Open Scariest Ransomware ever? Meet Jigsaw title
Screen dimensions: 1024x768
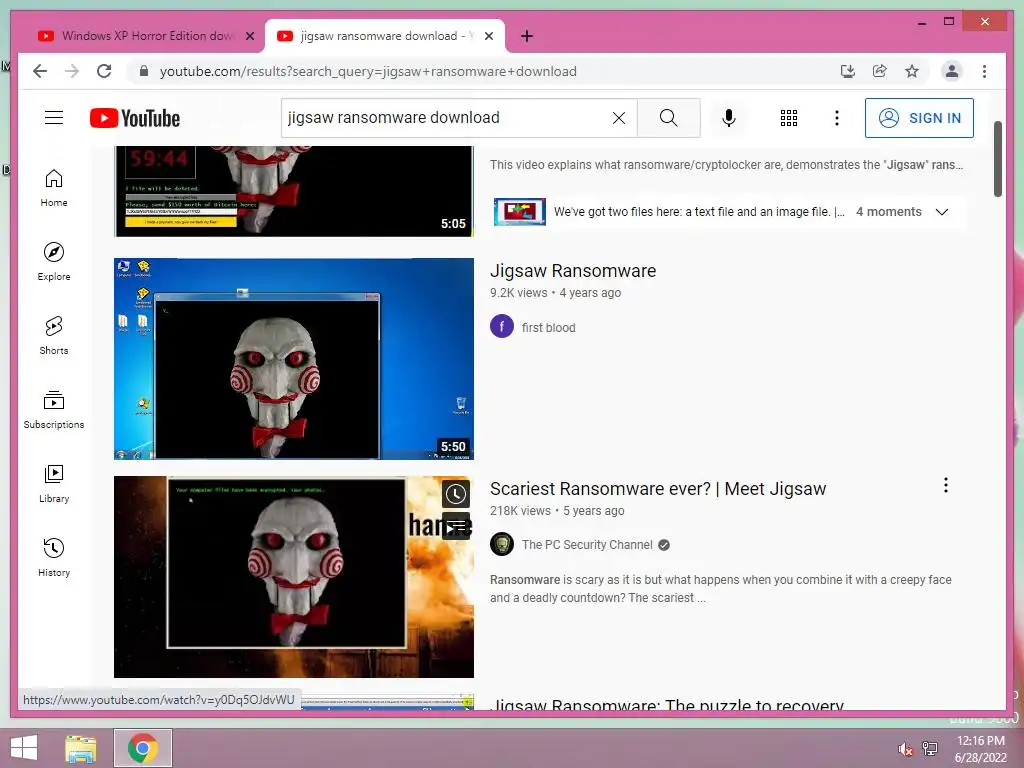658,488
